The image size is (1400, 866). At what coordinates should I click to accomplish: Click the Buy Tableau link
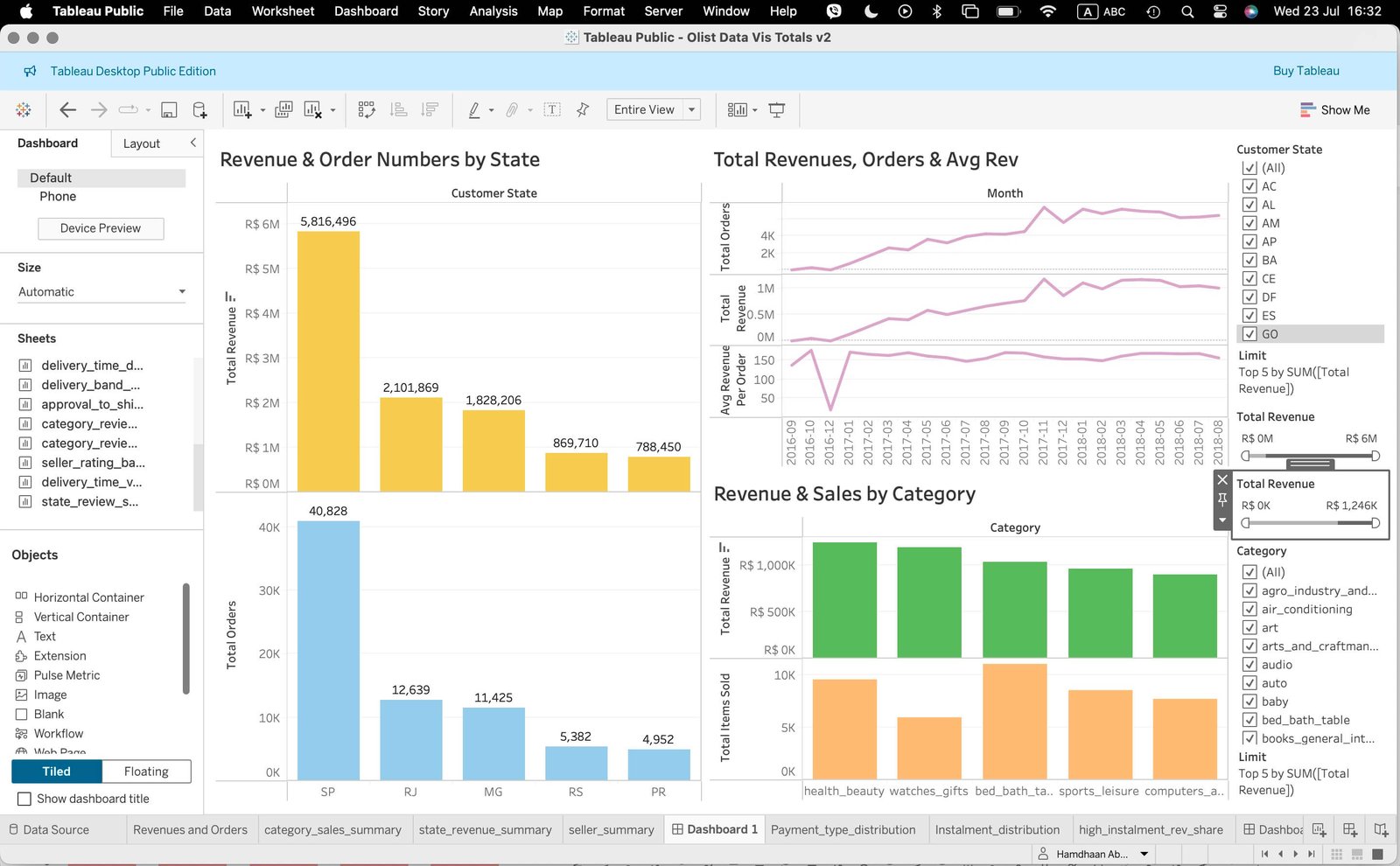click(1305, 71)
